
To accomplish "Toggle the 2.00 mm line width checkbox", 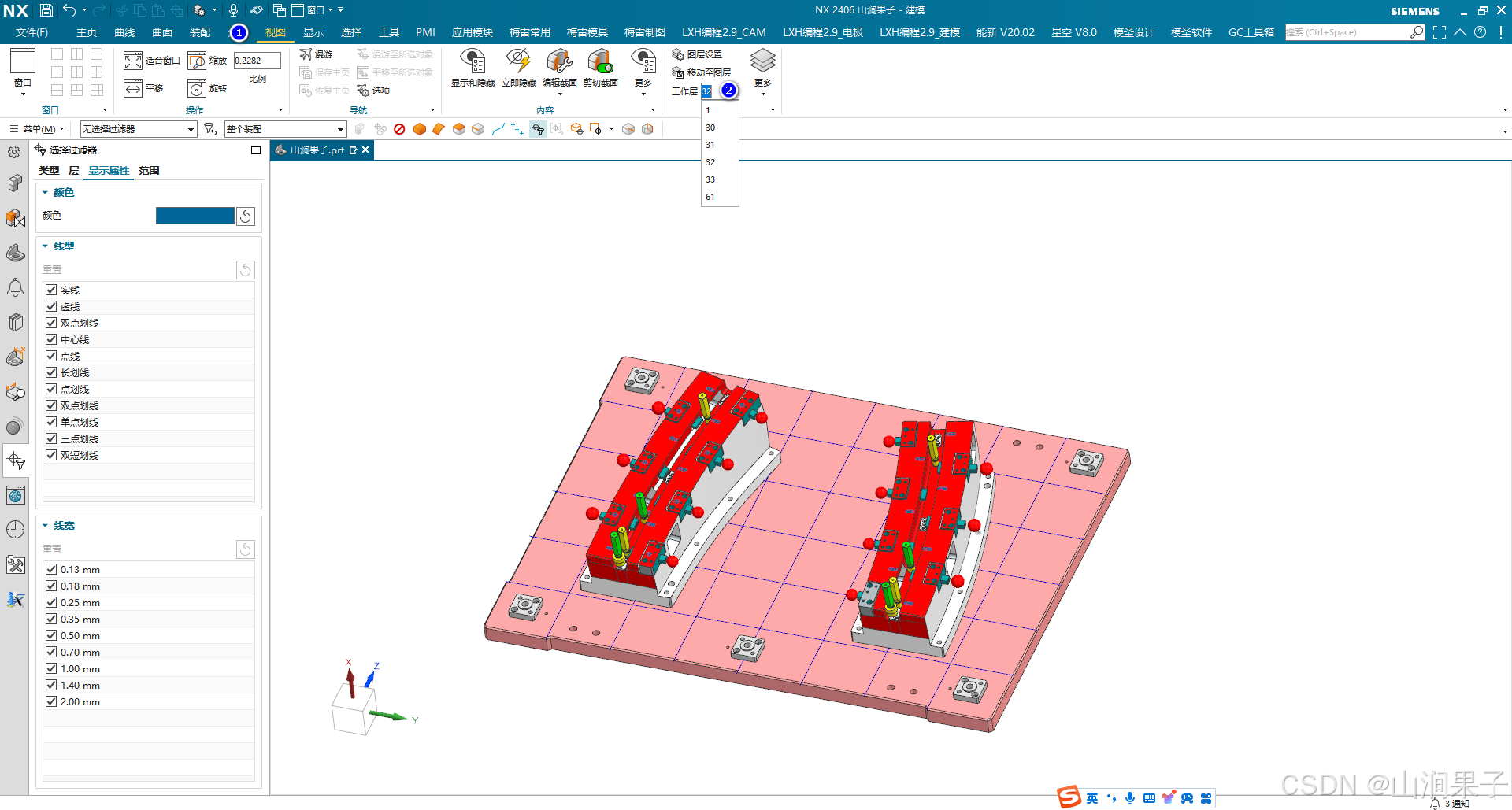I will click(51, 701).
